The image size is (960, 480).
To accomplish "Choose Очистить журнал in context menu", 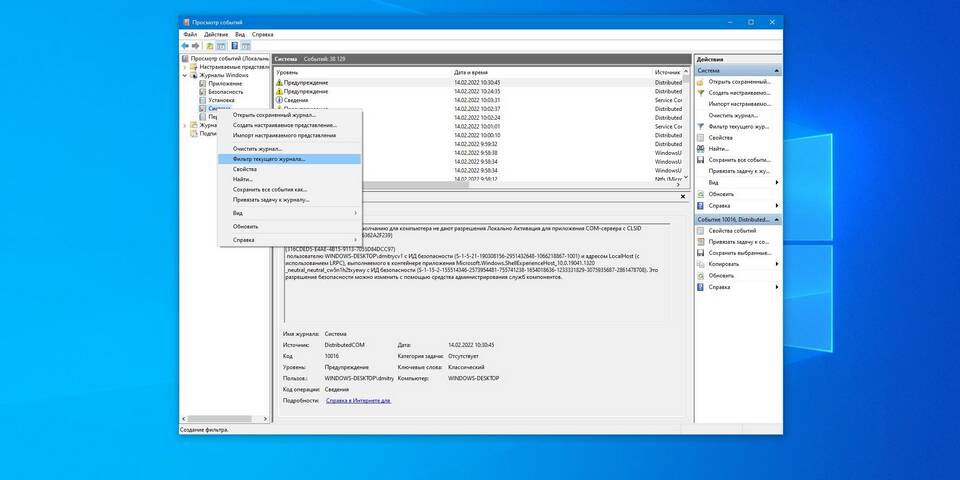I will 290,149.
